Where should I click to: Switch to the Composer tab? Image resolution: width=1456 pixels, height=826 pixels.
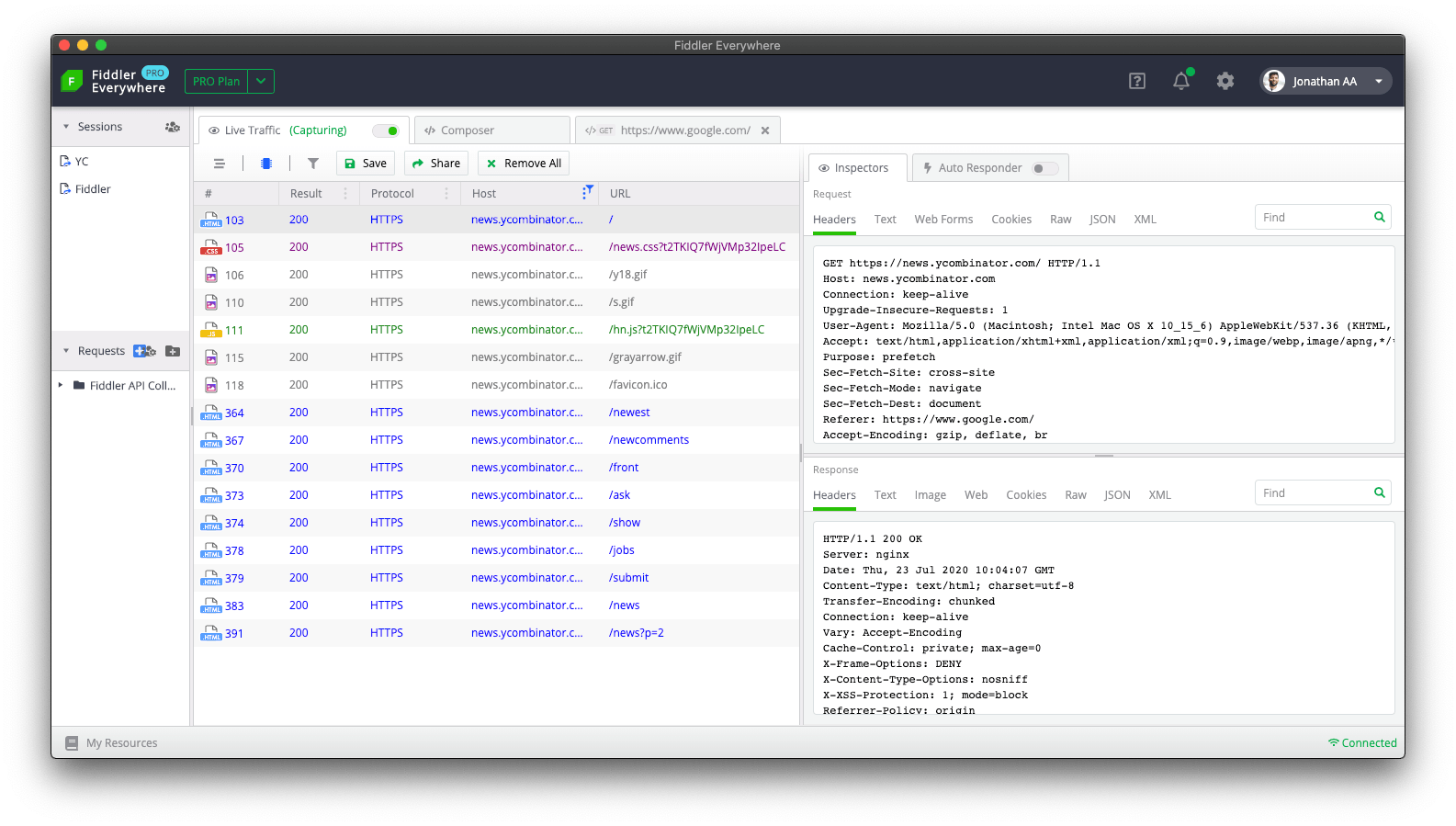point(492,130)
